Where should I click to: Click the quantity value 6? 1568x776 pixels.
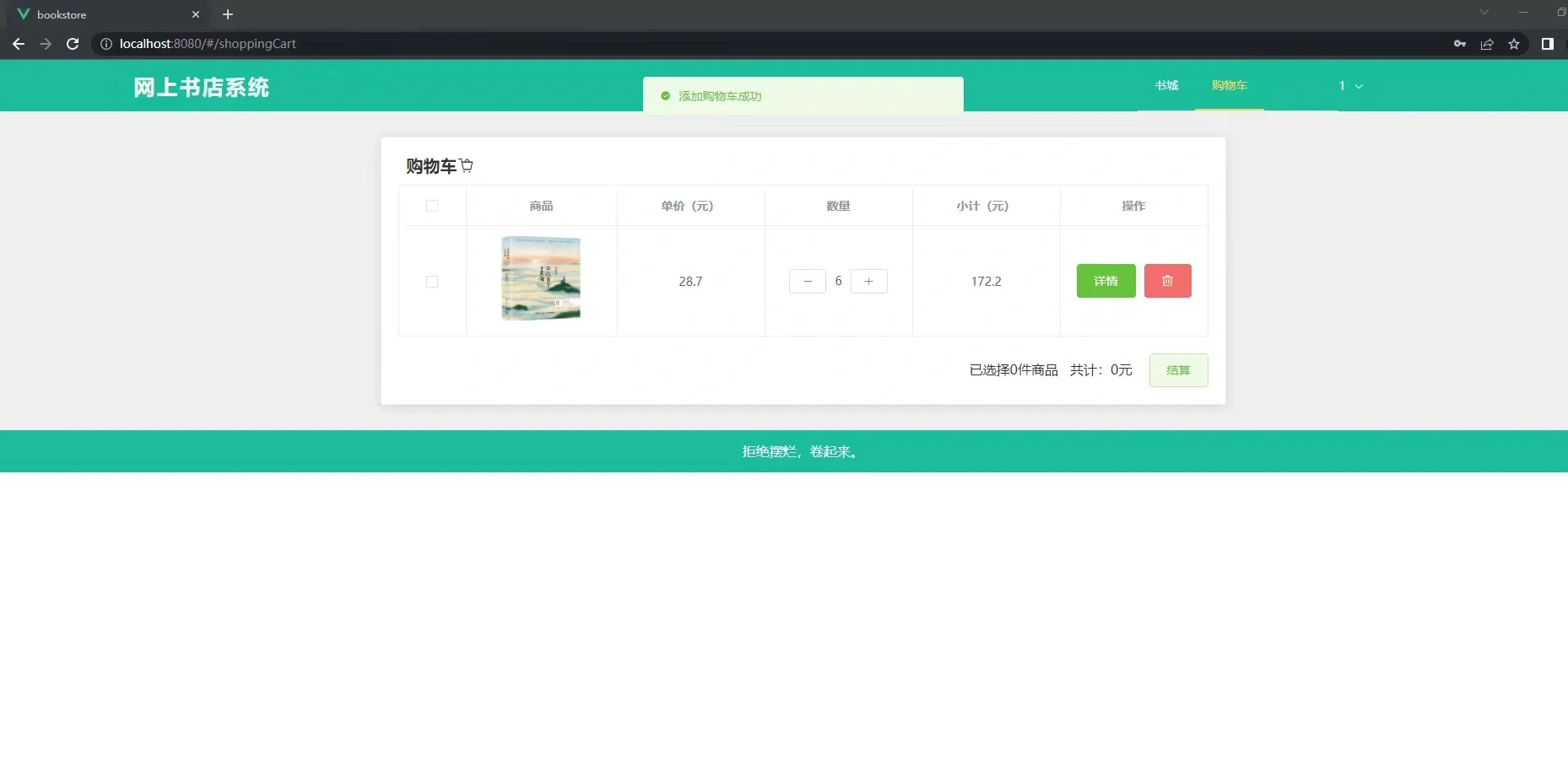(x=838, y=281)
